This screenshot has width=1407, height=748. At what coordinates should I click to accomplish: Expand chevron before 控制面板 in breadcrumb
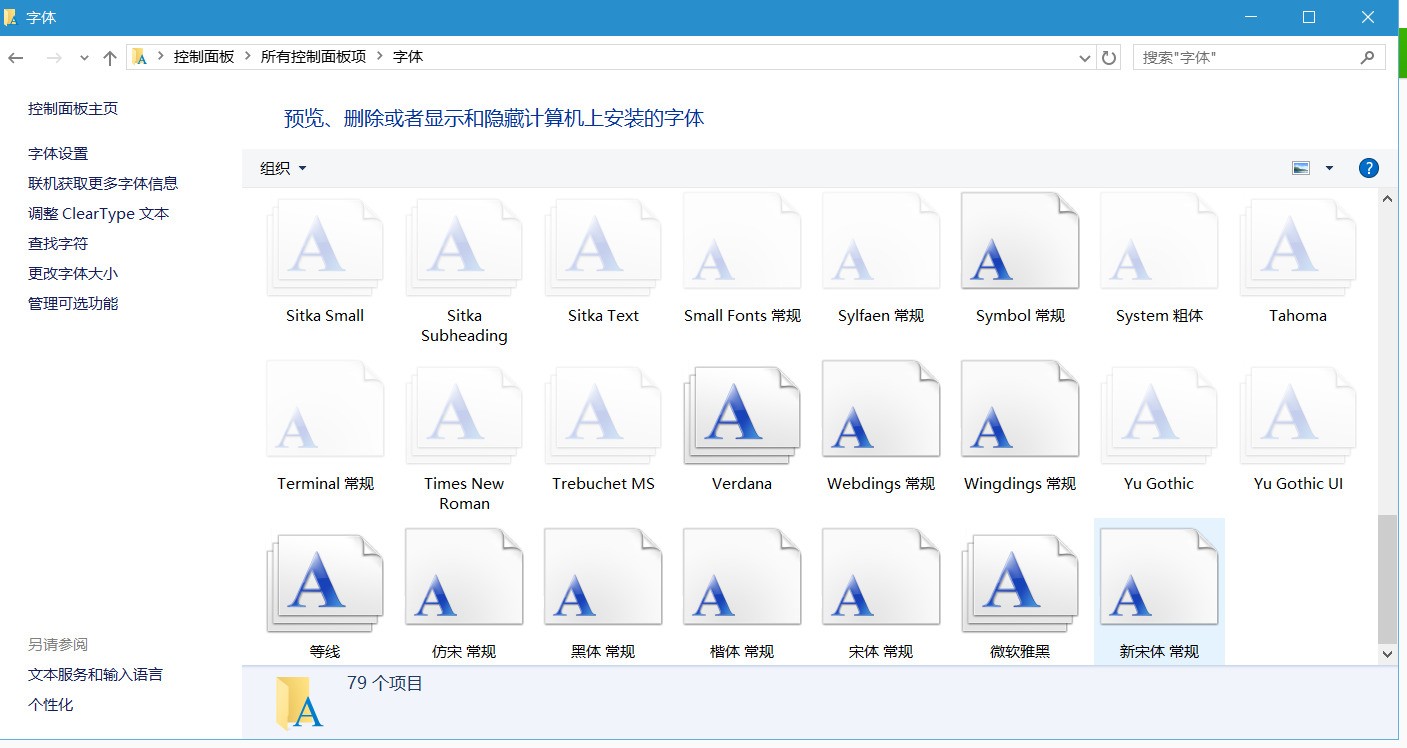click(x=161, y=57)
